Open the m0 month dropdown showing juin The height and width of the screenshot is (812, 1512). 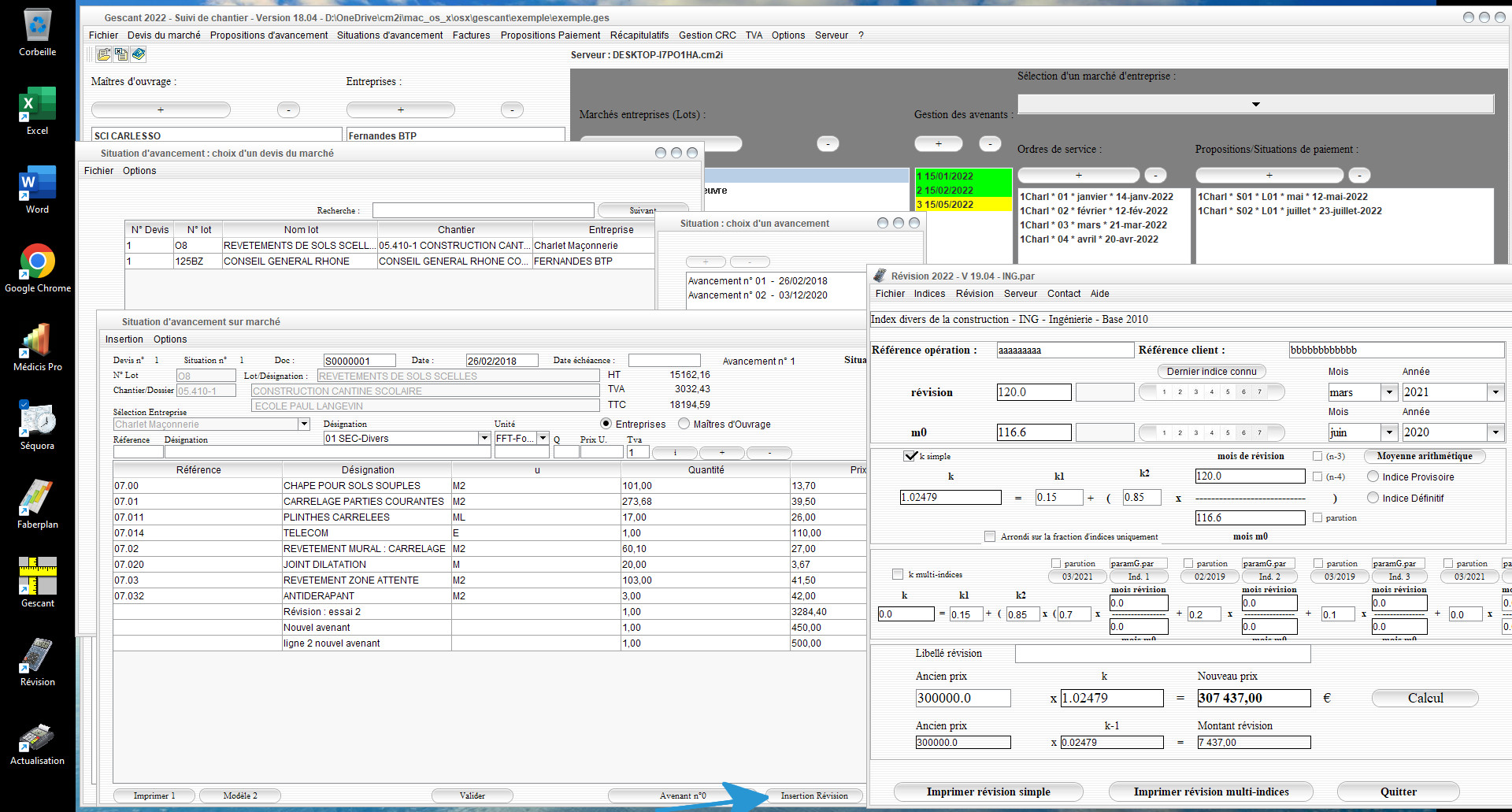[1389, 432]
